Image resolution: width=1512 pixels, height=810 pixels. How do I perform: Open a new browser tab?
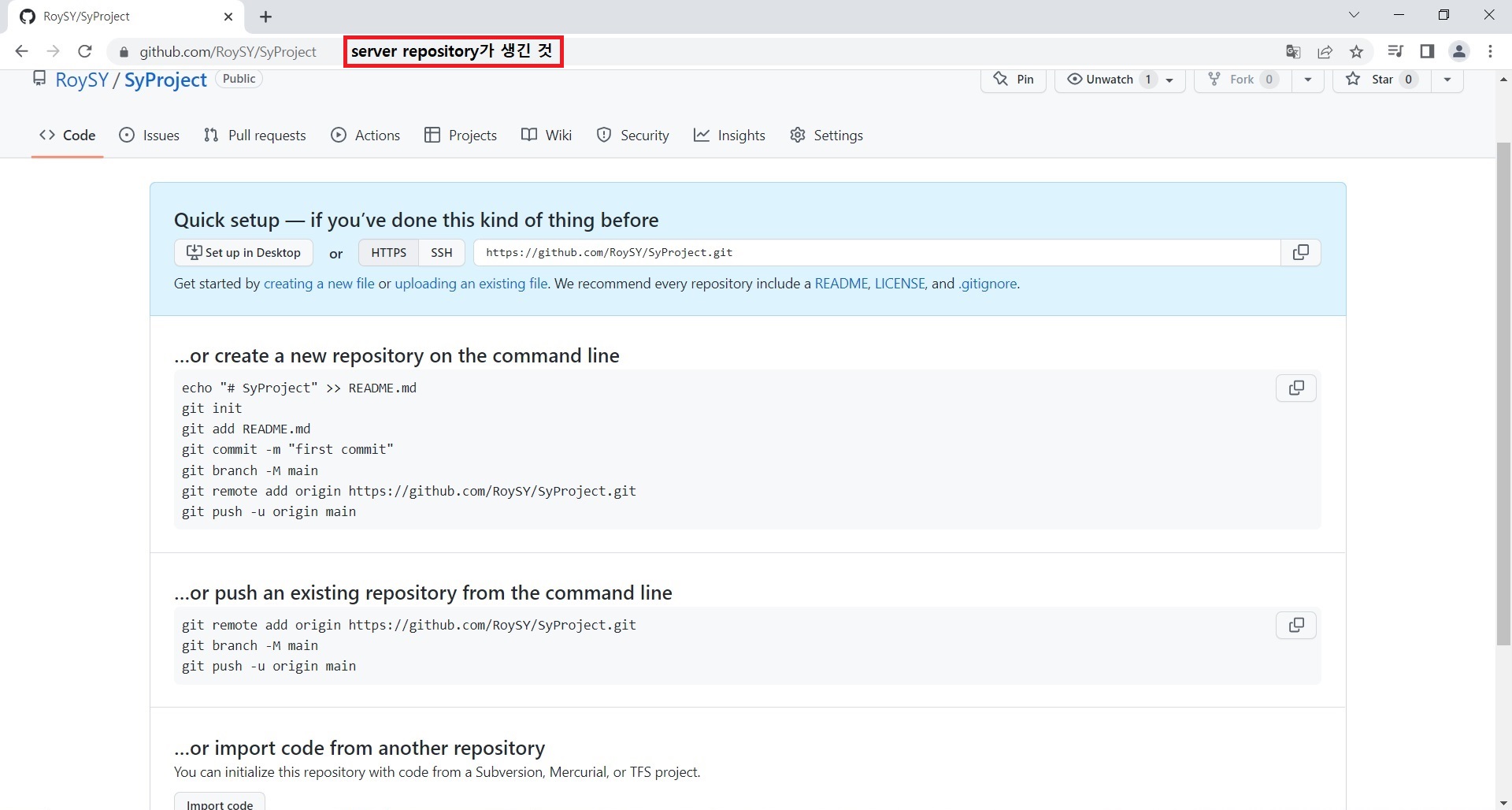tap(266, 17)
